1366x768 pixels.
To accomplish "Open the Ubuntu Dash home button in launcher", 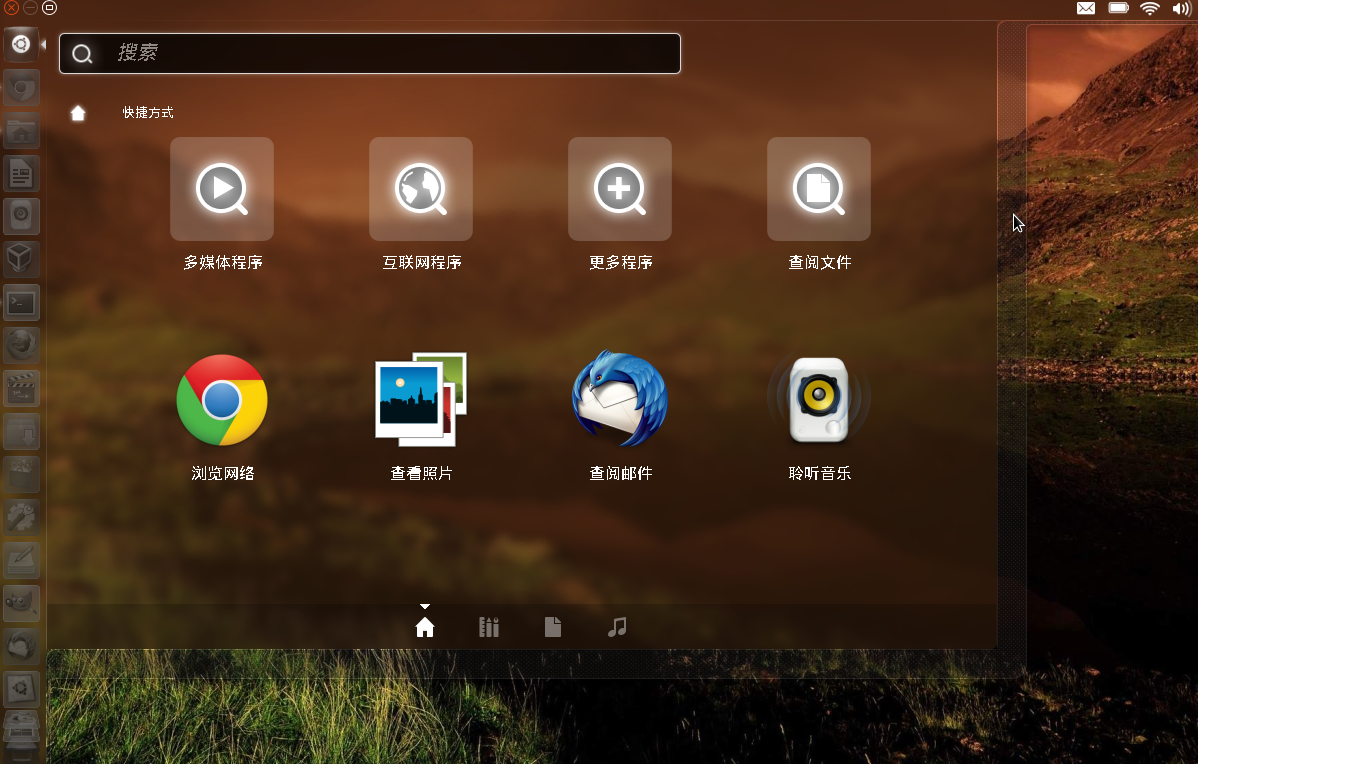I will tap(21, 44).
